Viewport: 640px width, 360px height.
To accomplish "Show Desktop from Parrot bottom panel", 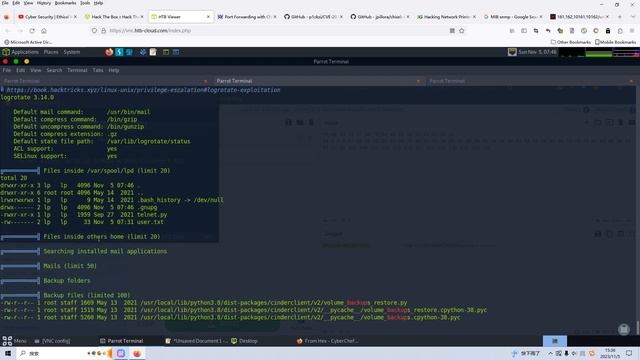I will [244, 341].
